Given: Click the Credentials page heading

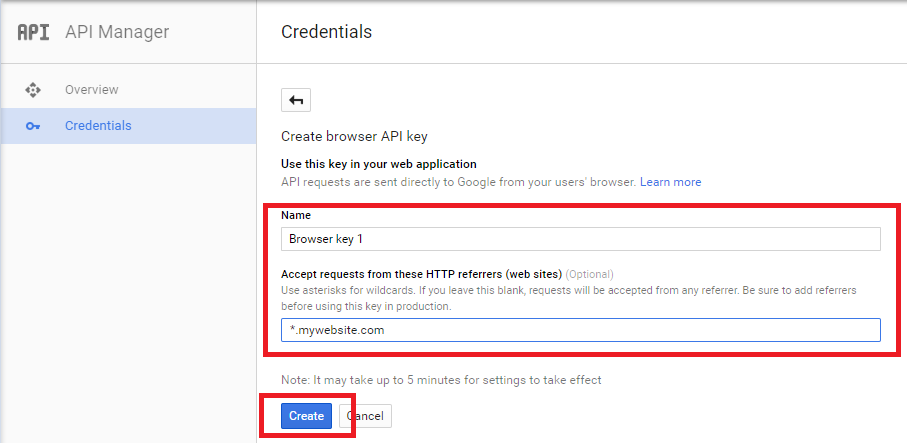Looking at the screenshot, I should tap(326, 32).
